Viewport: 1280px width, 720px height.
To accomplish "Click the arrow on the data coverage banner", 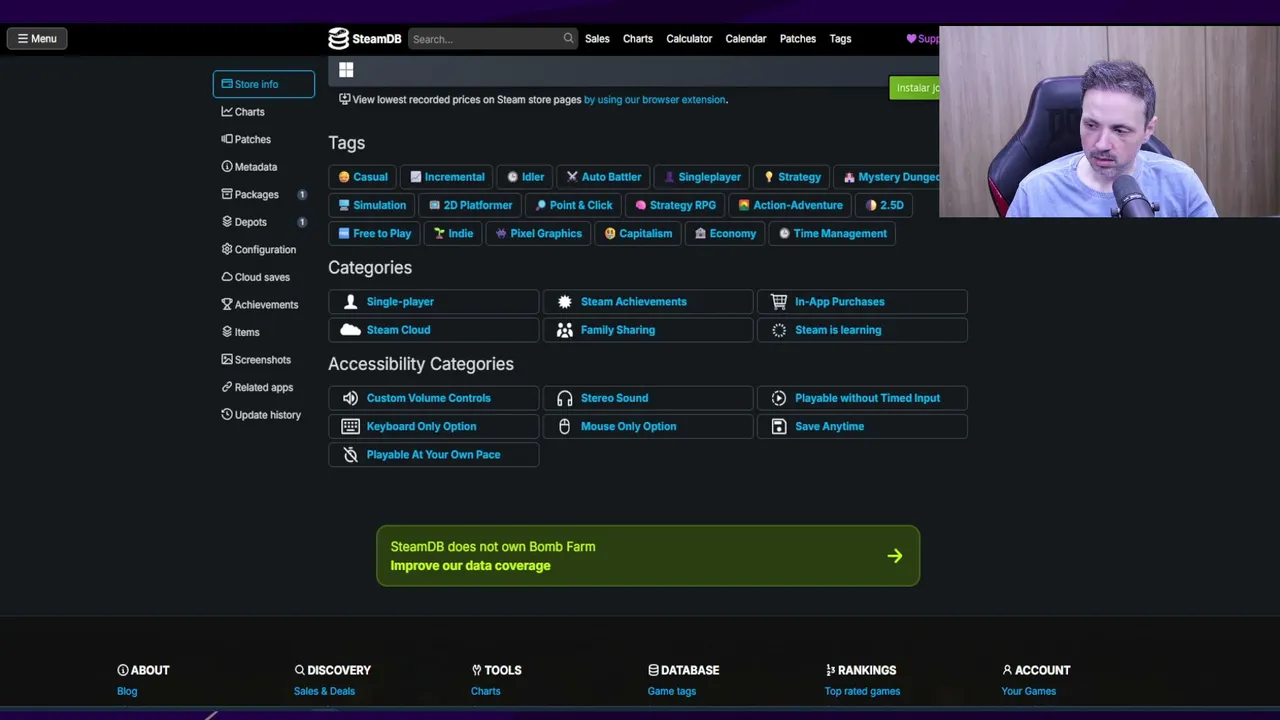I will tap(895, 556).
